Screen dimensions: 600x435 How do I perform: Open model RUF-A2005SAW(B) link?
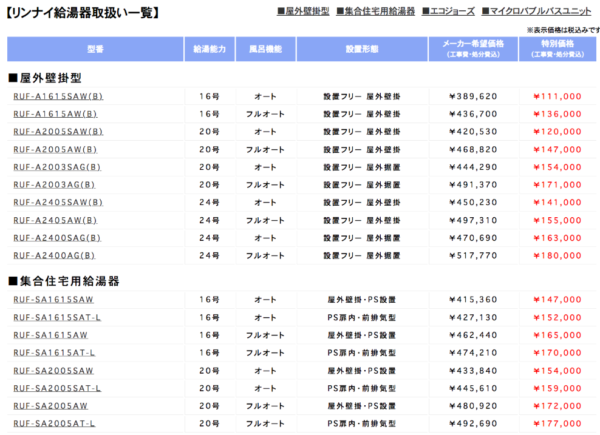tap(58, 132)
